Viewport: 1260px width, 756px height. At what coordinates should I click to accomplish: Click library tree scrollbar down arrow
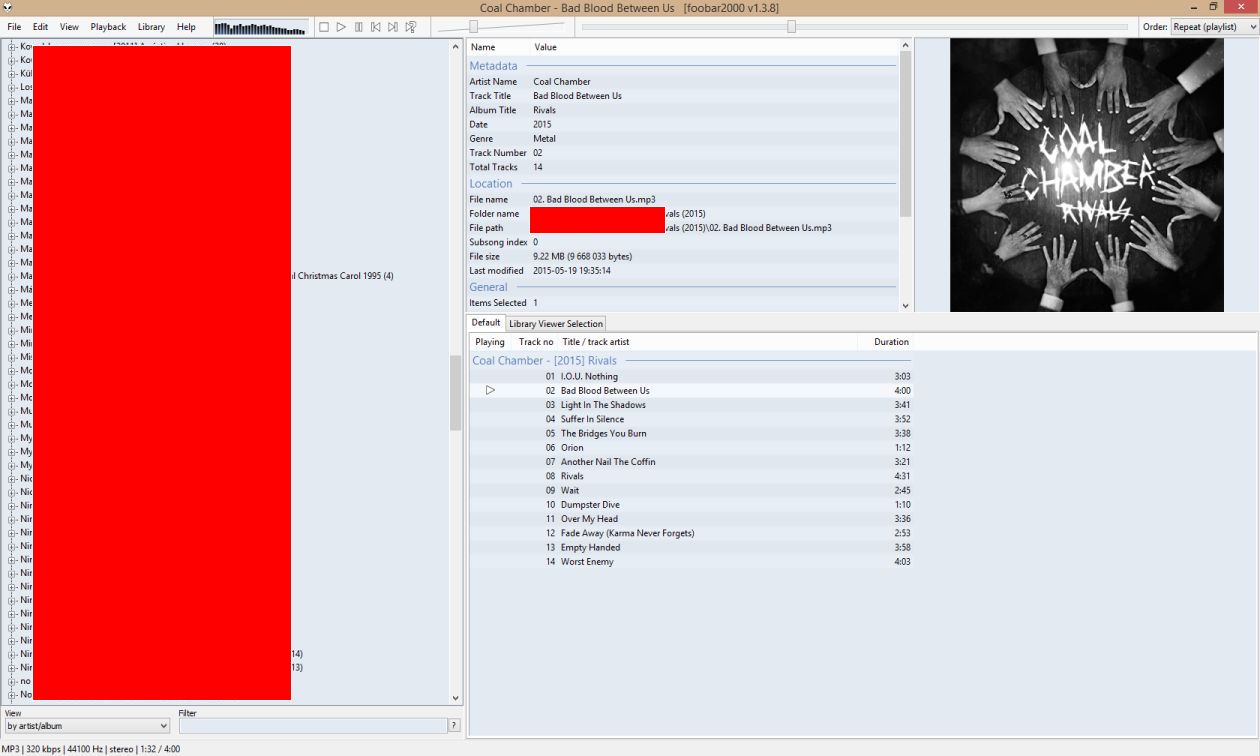coord(456,698)
